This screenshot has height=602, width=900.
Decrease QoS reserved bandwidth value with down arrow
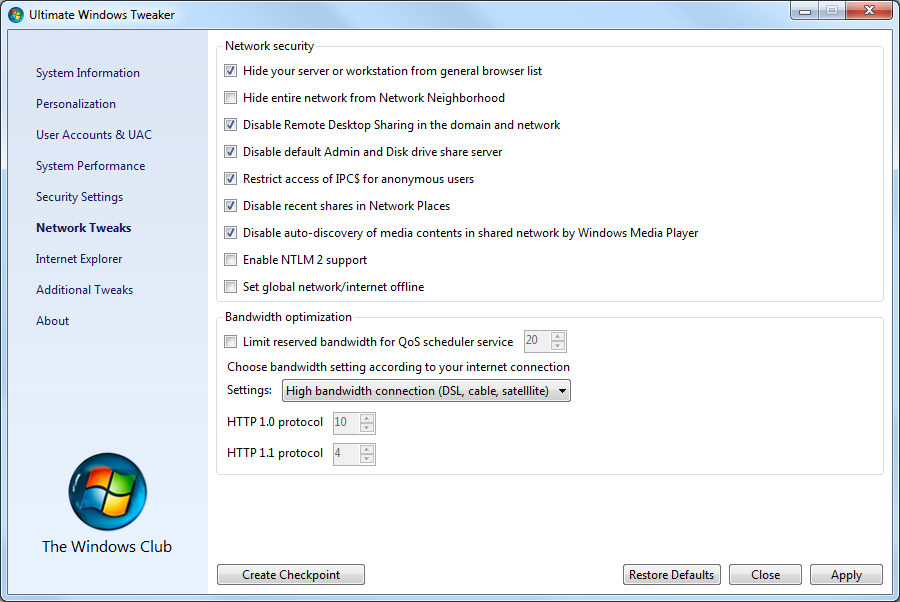coord(557,345)
